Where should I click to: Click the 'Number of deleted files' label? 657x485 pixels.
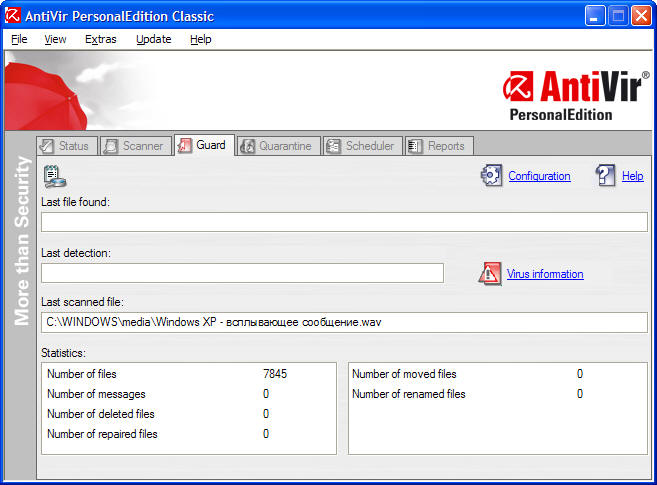[x=101, y=414]
